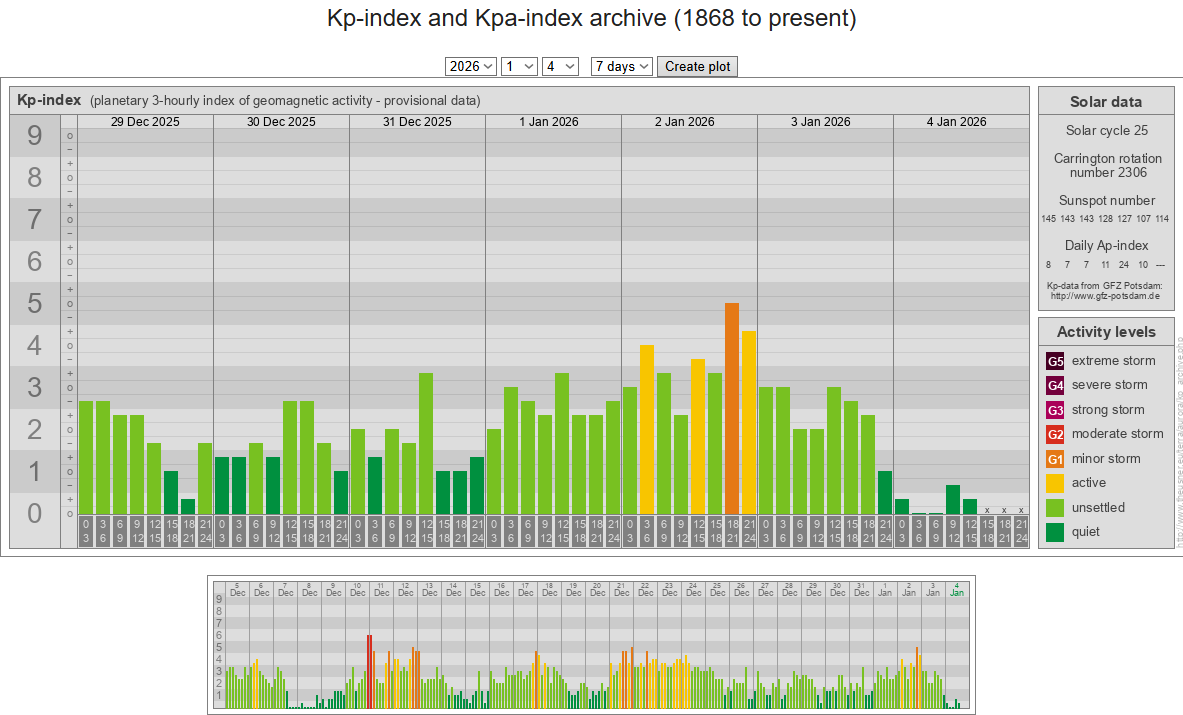
Task: Click the G1 minor storm legend badge
Action: [x=1055, y=459]
